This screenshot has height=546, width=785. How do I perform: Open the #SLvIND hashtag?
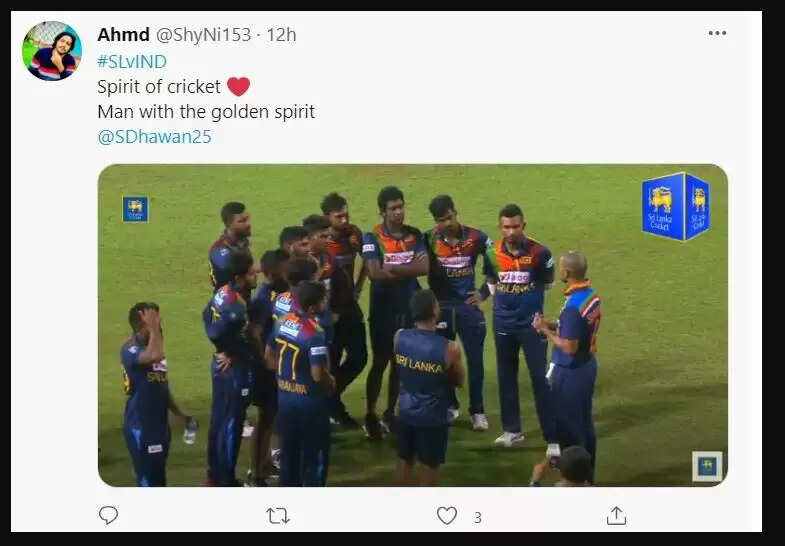pos(132,61)
